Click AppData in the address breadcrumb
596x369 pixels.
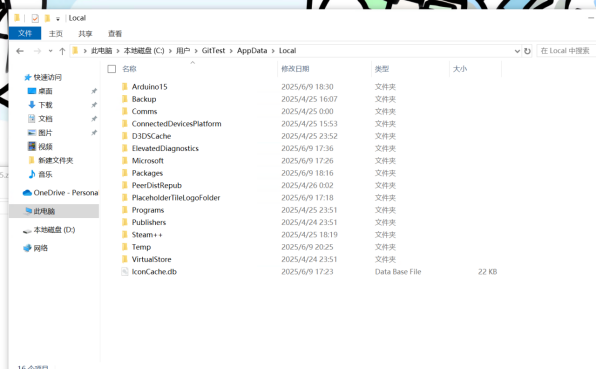click(x=252, y=51)
